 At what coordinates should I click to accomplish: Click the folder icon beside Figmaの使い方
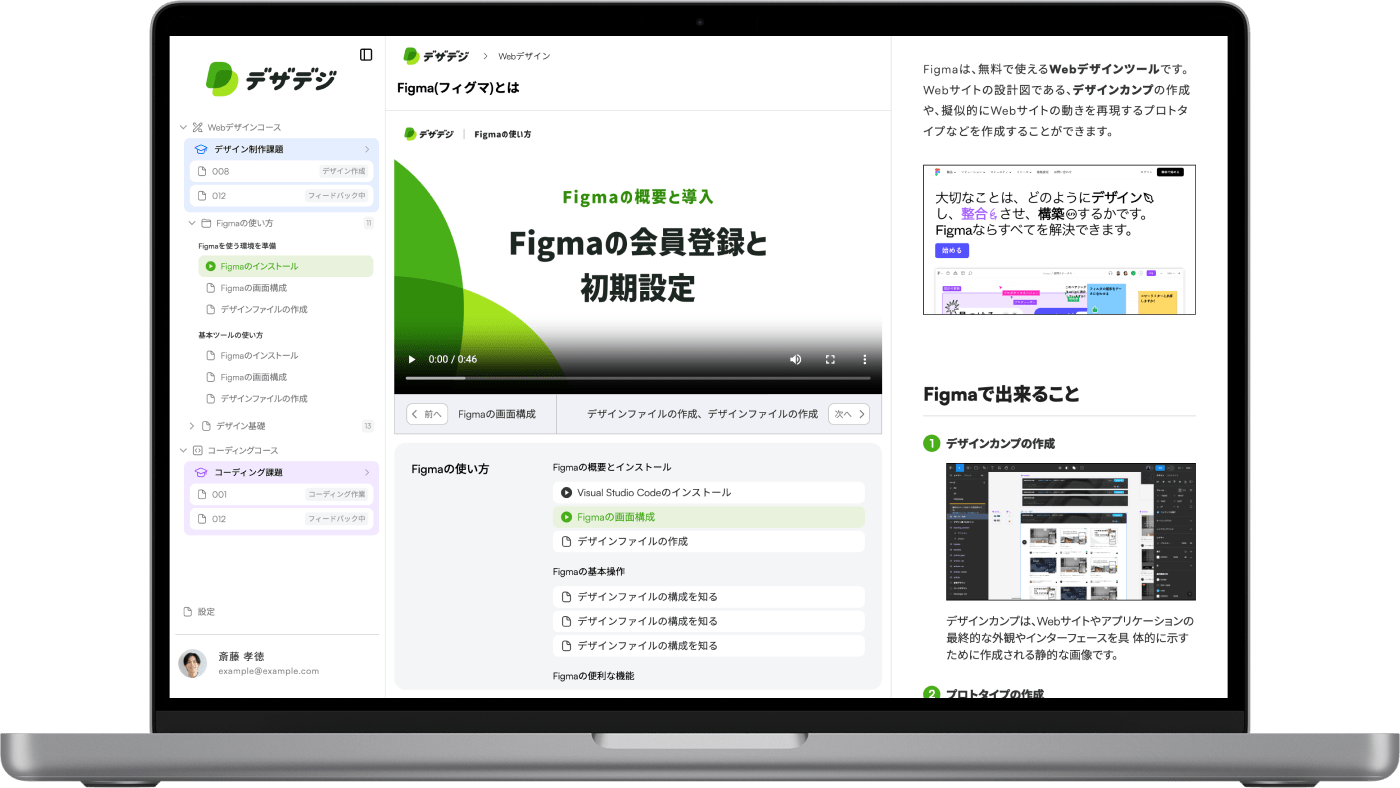206,223
